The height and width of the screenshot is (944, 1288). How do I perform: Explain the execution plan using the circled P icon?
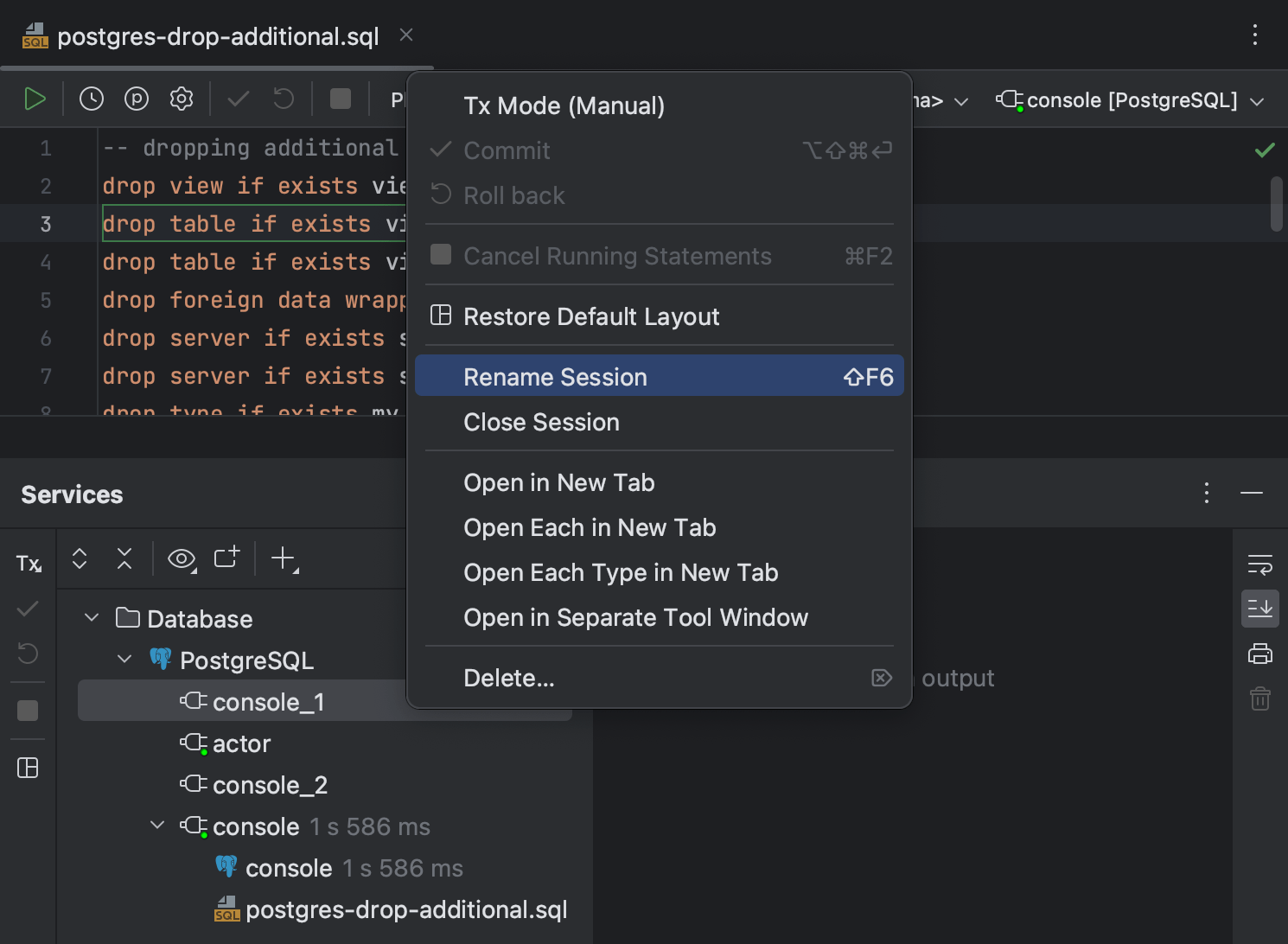click(137, 99)
